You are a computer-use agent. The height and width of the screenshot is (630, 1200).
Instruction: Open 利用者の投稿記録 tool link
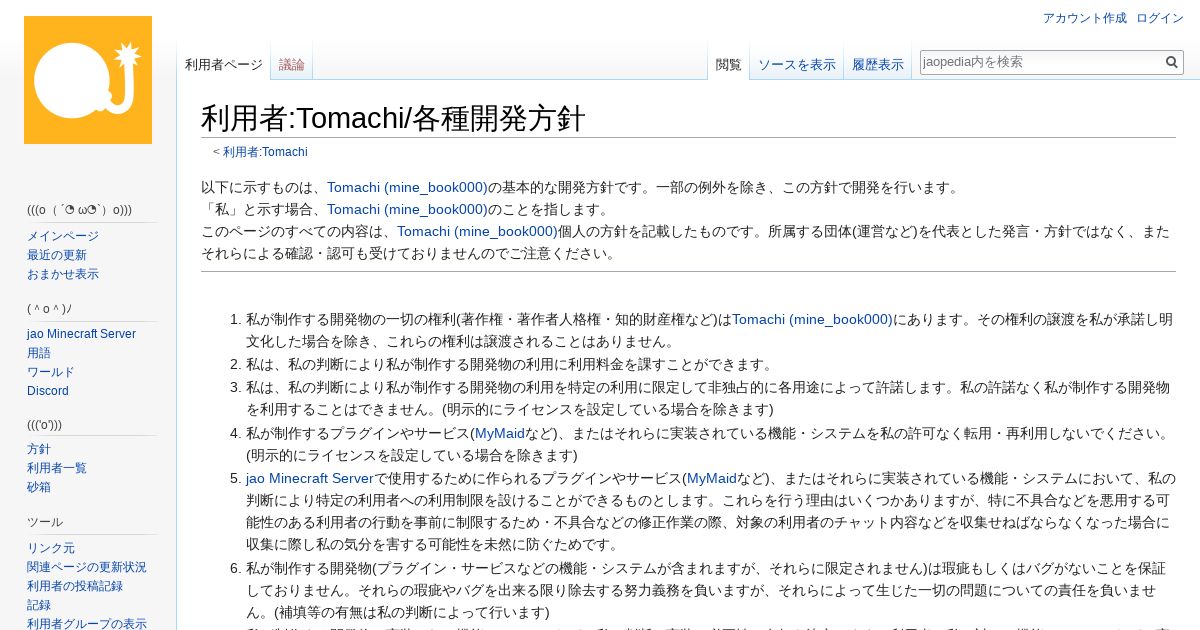click(x=75, y=586)
